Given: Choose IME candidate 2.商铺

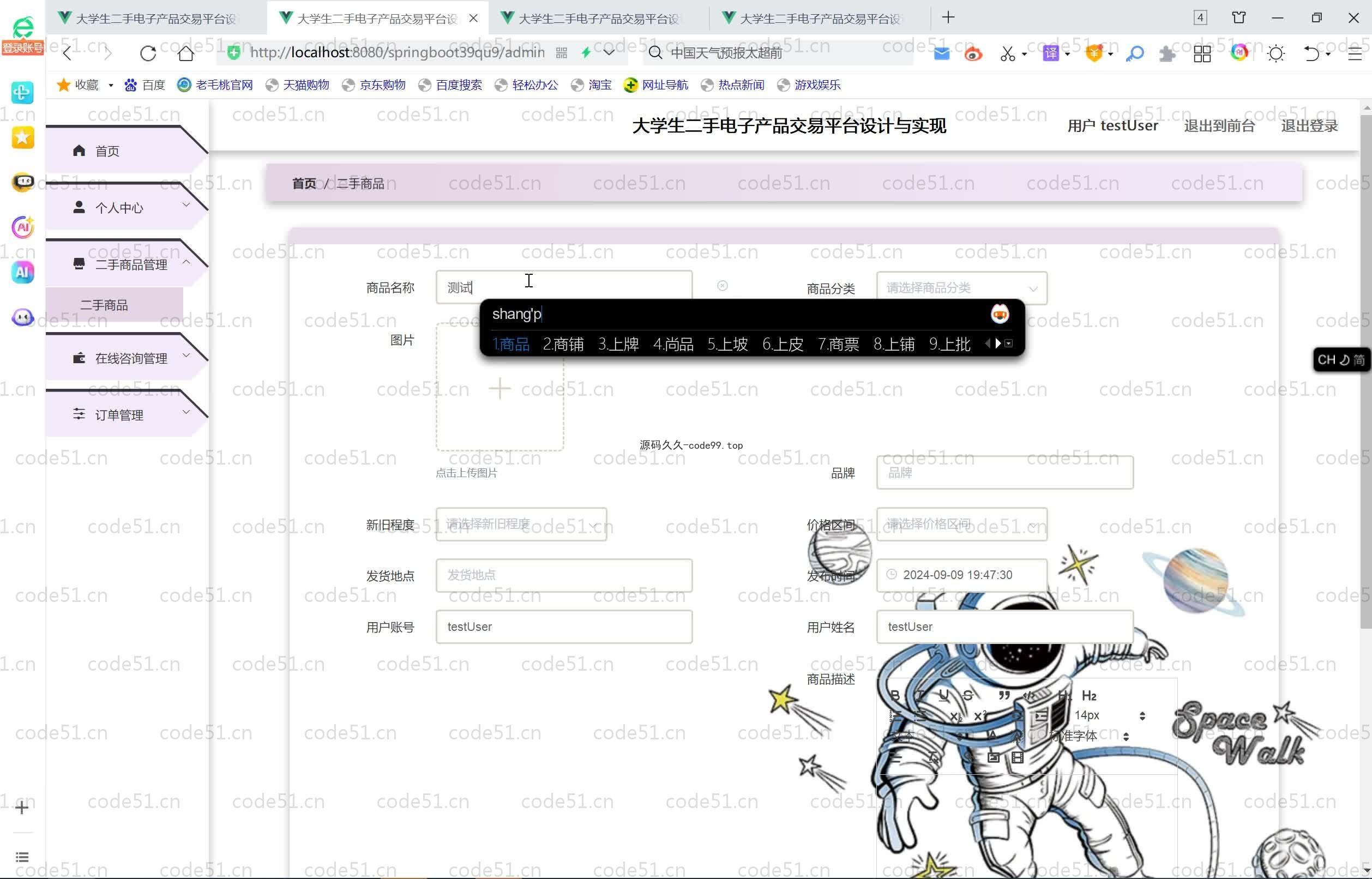Looking at the screenshot, I should [563, 344].
